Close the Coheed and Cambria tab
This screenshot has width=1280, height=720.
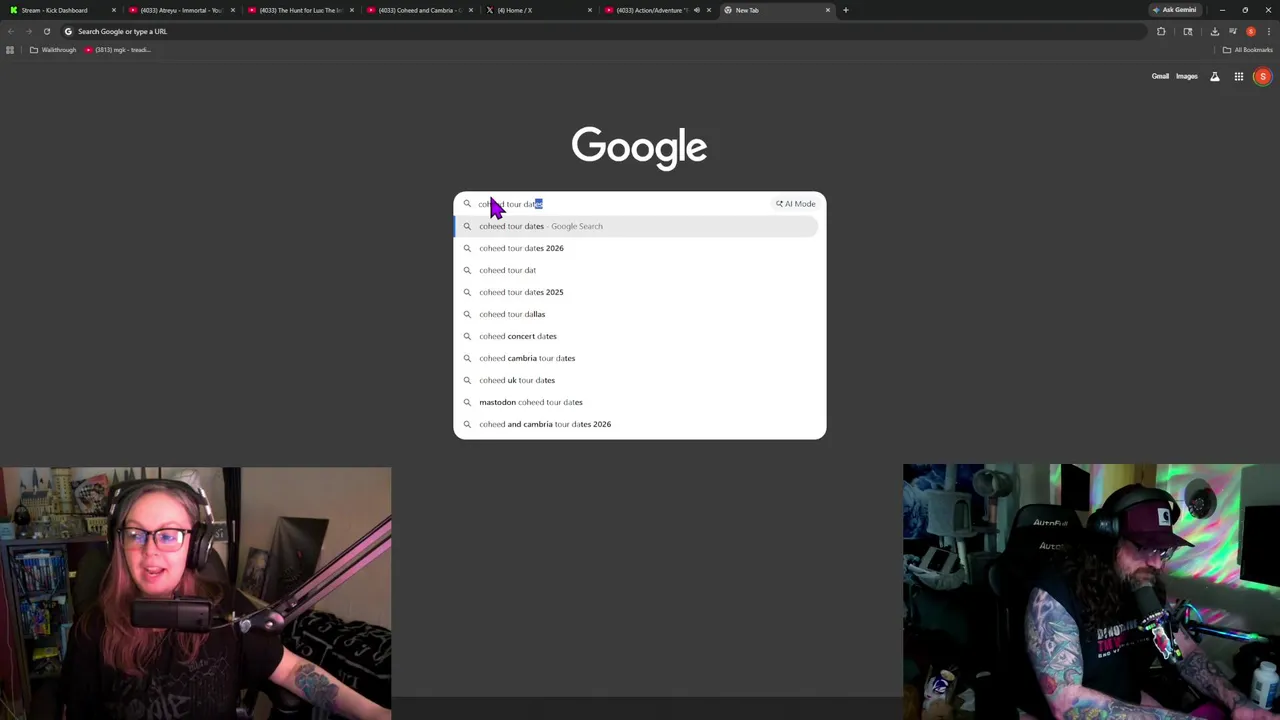471,10
